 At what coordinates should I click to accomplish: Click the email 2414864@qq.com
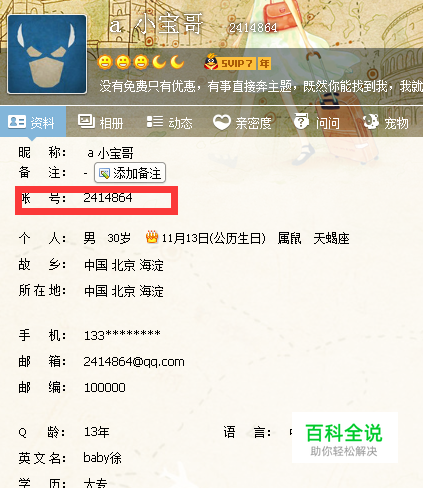coord(134,362)
